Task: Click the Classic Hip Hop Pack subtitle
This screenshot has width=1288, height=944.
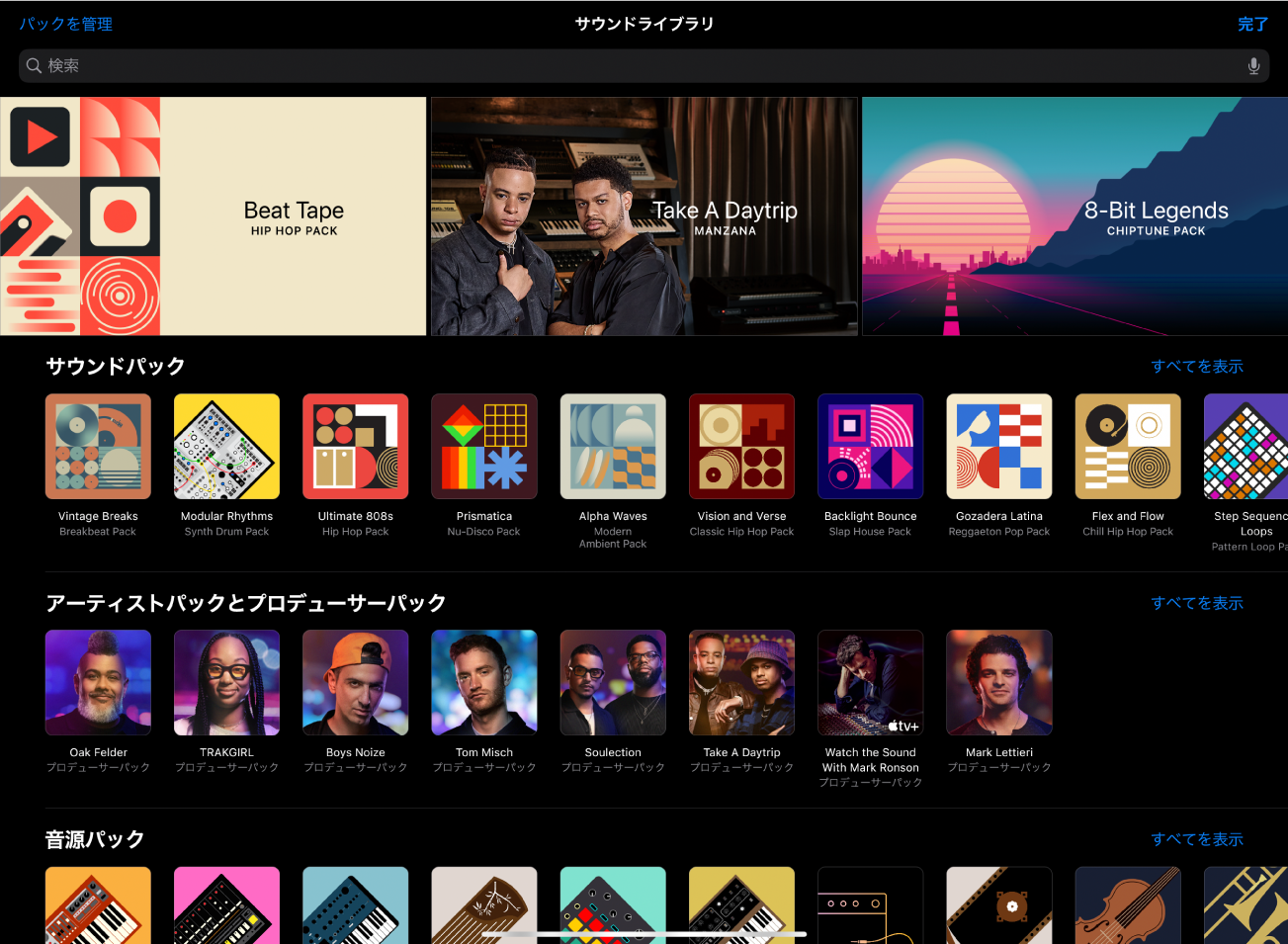Action: click(x=741, y=532)
